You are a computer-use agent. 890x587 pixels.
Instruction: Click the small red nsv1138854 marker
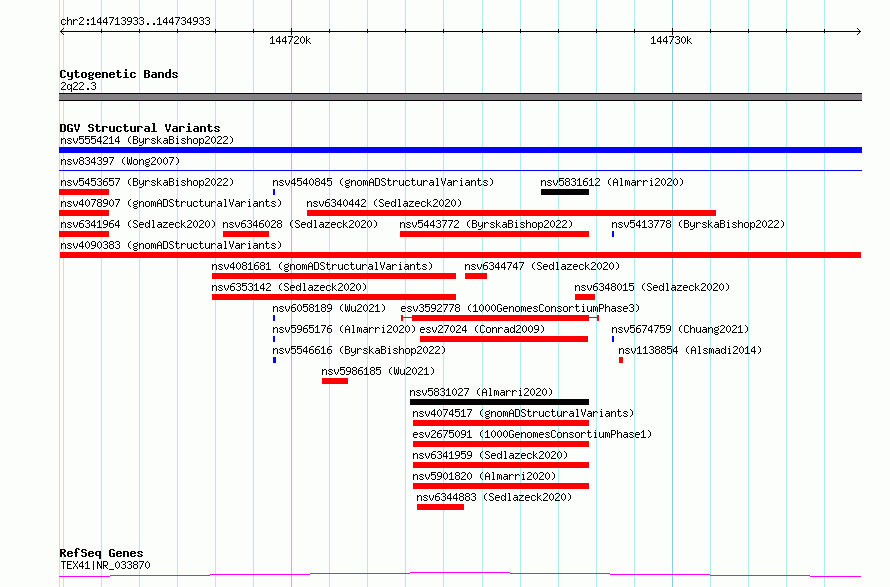tap(621, 360)
